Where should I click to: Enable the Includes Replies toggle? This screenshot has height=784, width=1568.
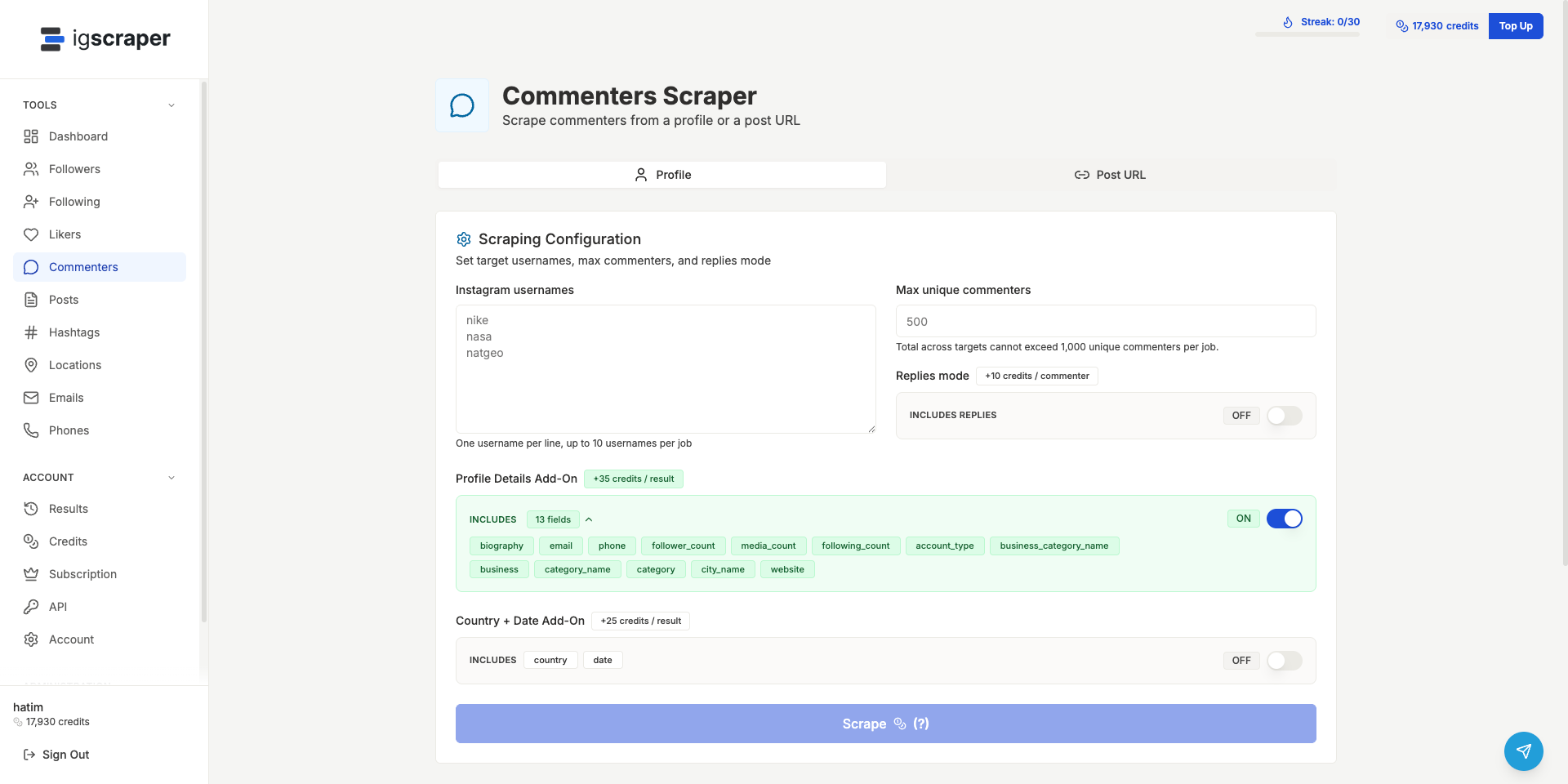[1285, 416]
